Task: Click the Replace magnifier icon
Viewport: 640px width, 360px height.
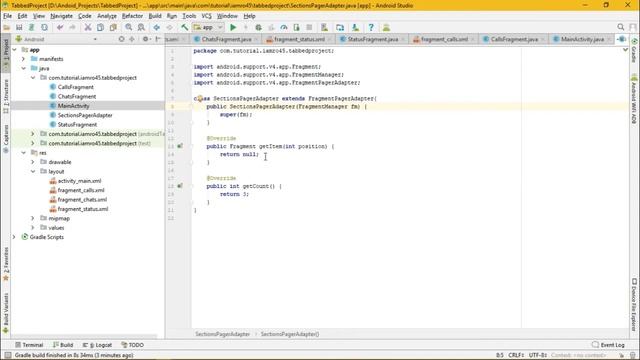Action: click(141, 27)
